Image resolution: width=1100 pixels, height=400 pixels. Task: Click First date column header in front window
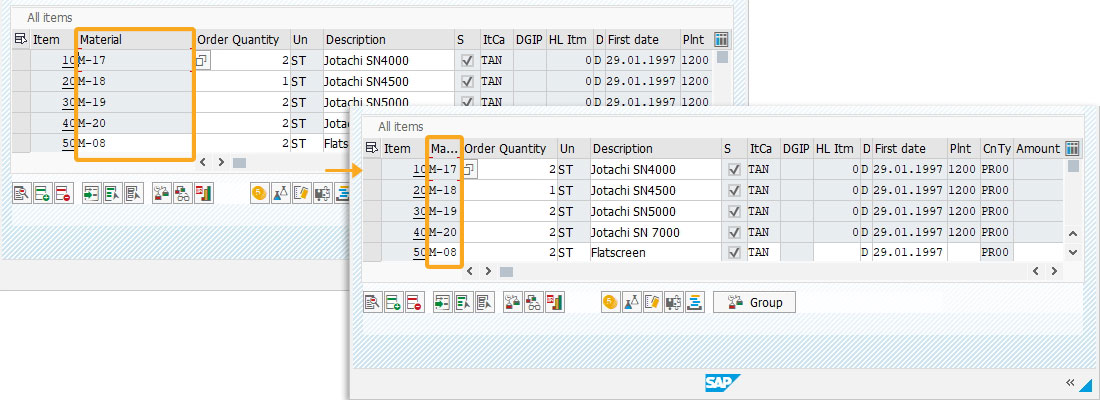[908, 149]
